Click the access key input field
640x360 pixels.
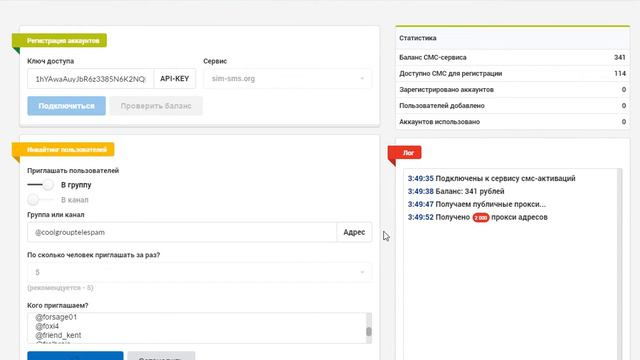90,79
